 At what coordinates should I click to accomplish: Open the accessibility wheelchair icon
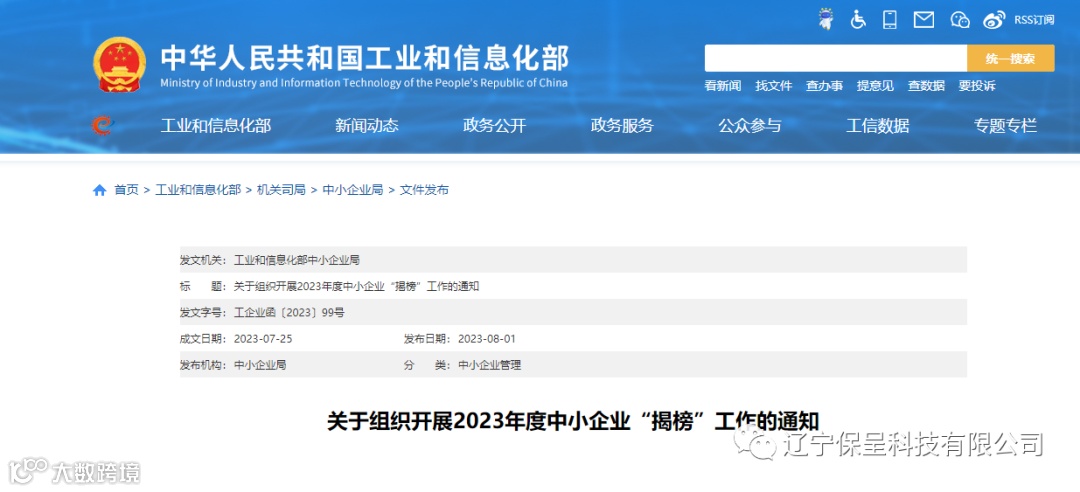click(x=858, y=19)
